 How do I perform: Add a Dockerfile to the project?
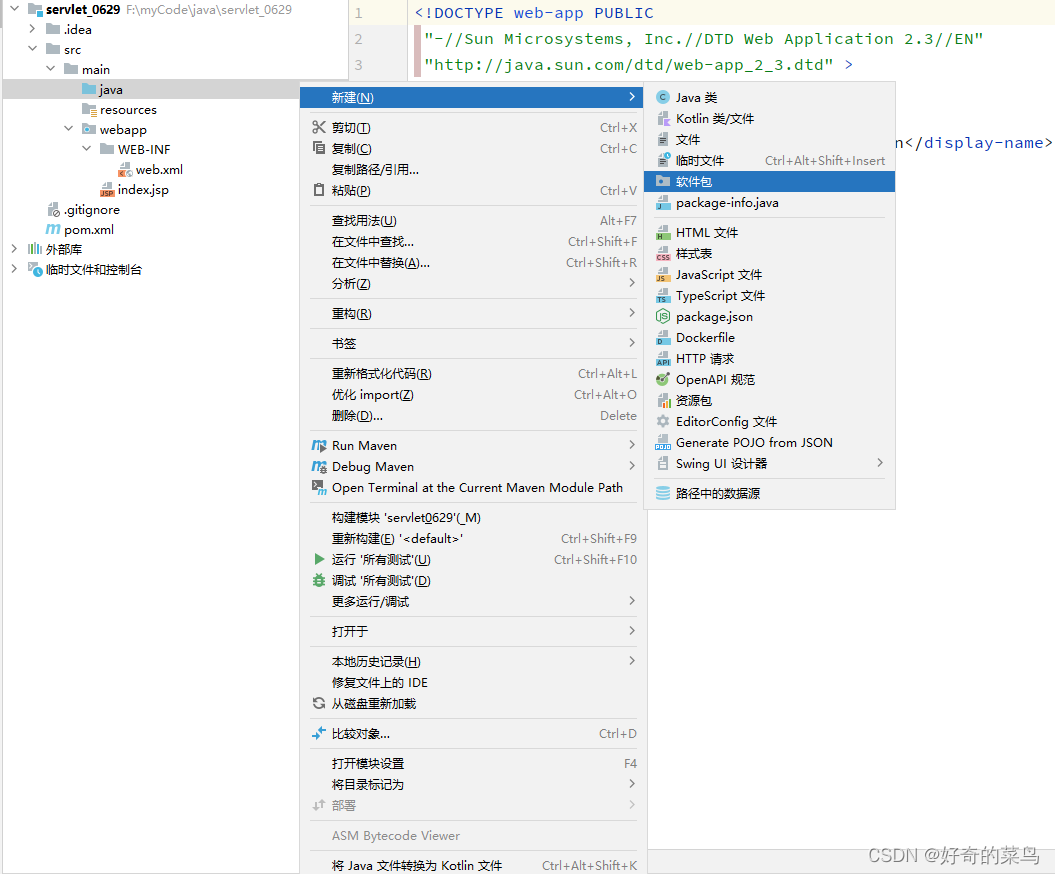point(698,337)
